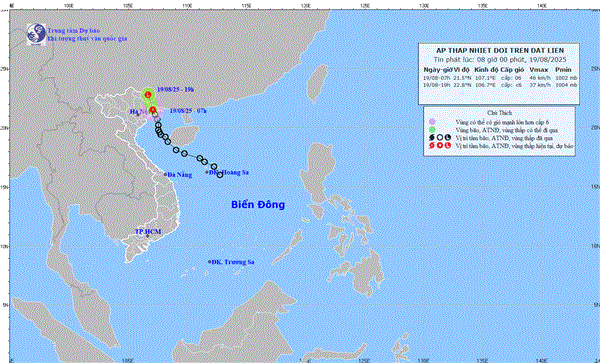Open the '19/08/25 - 07h' track label
Screen dimensions: 600x363
(188, 111)
